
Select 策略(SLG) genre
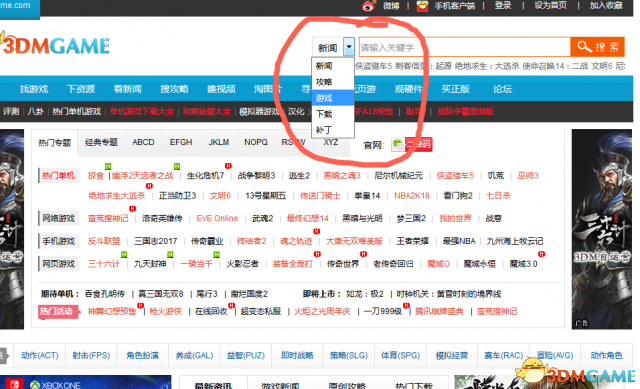tap(349, 355)
